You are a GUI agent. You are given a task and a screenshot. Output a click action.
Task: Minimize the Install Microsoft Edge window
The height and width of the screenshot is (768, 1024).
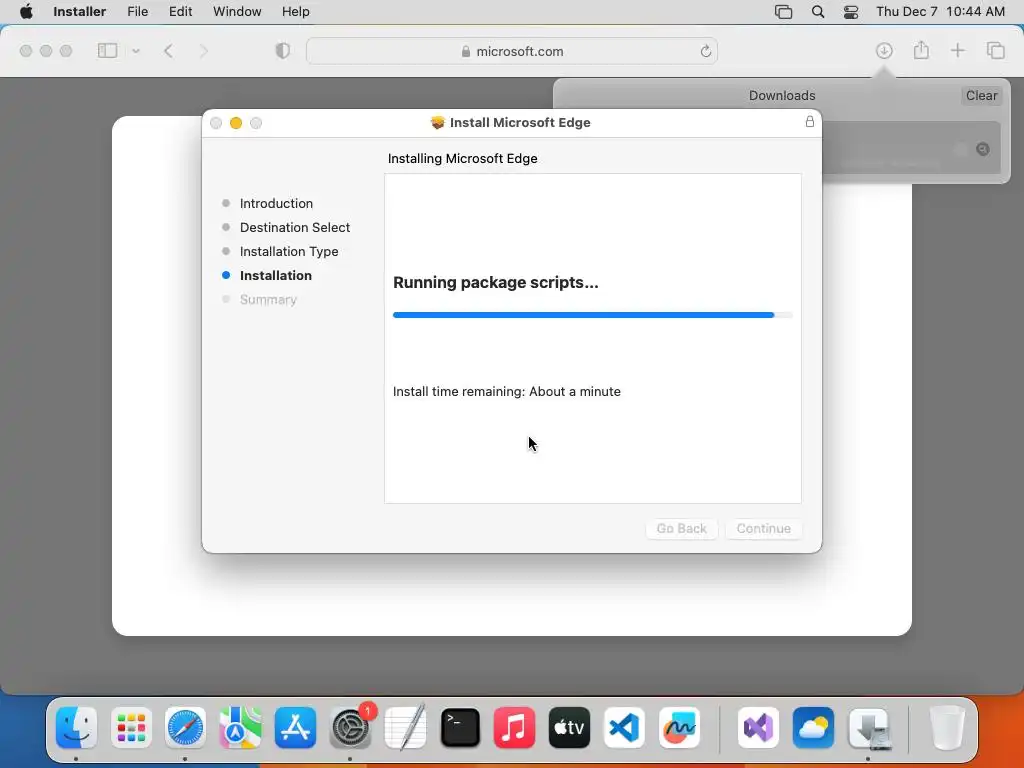pos(236,123)
